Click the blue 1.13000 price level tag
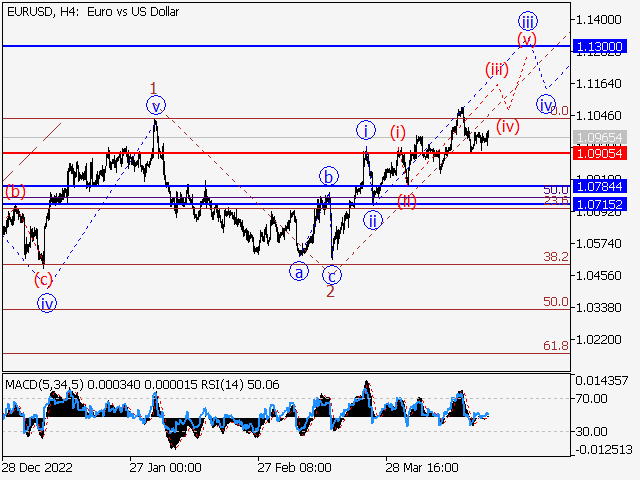 click(x=603, y=46)
